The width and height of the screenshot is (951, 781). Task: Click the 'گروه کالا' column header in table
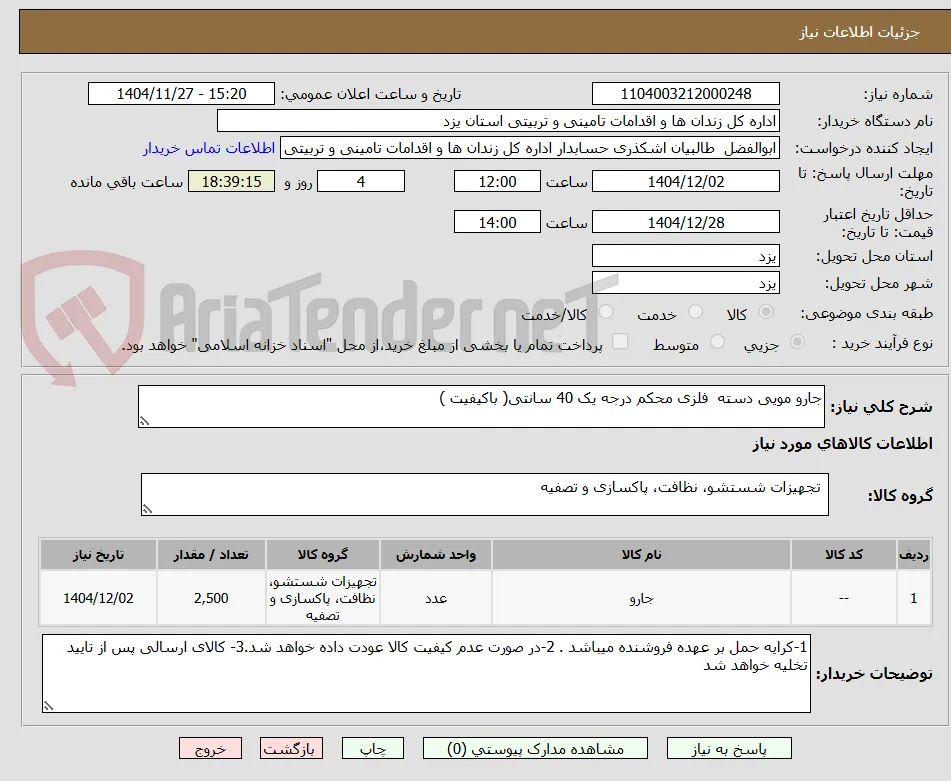323,554
